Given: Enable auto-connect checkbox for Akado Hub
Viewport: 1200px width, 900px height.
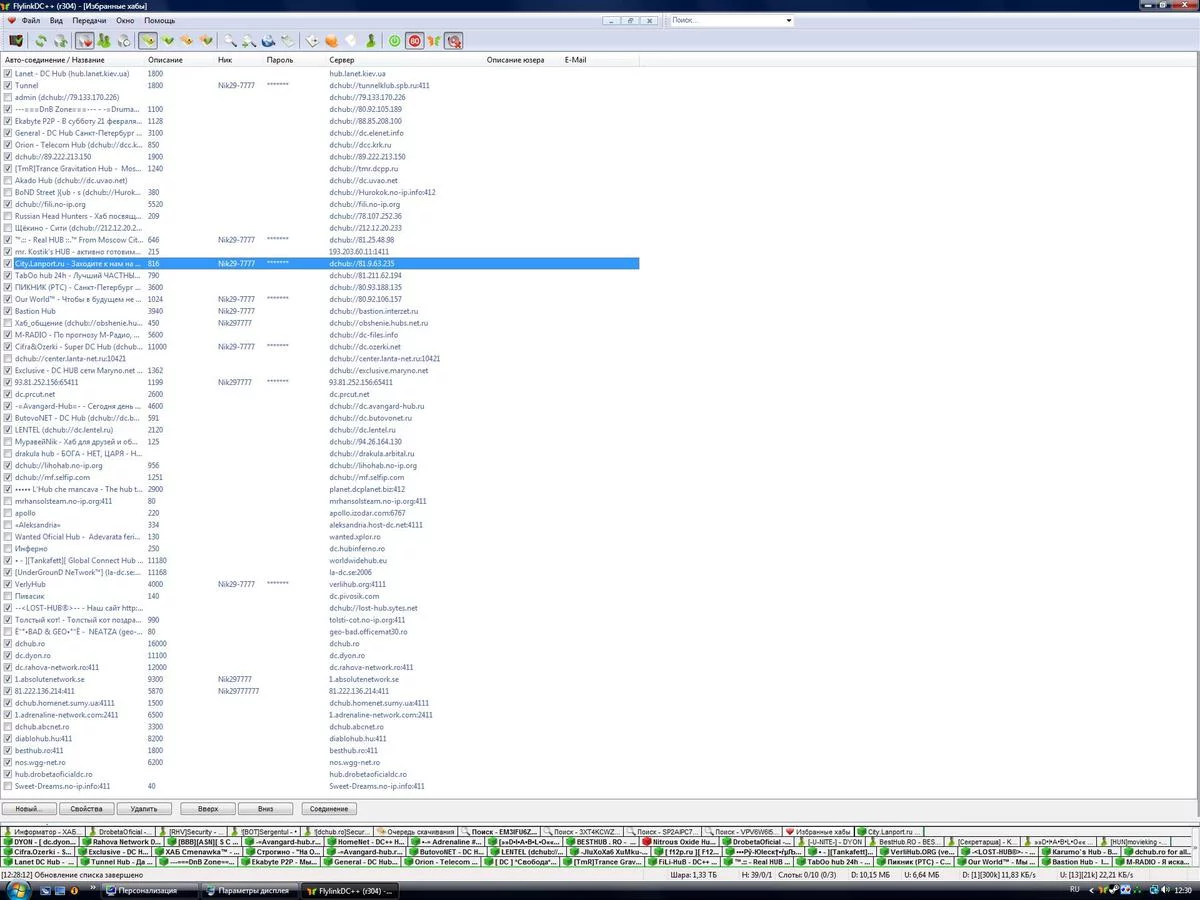Looking at the screenshot, I should pos(8,180).
